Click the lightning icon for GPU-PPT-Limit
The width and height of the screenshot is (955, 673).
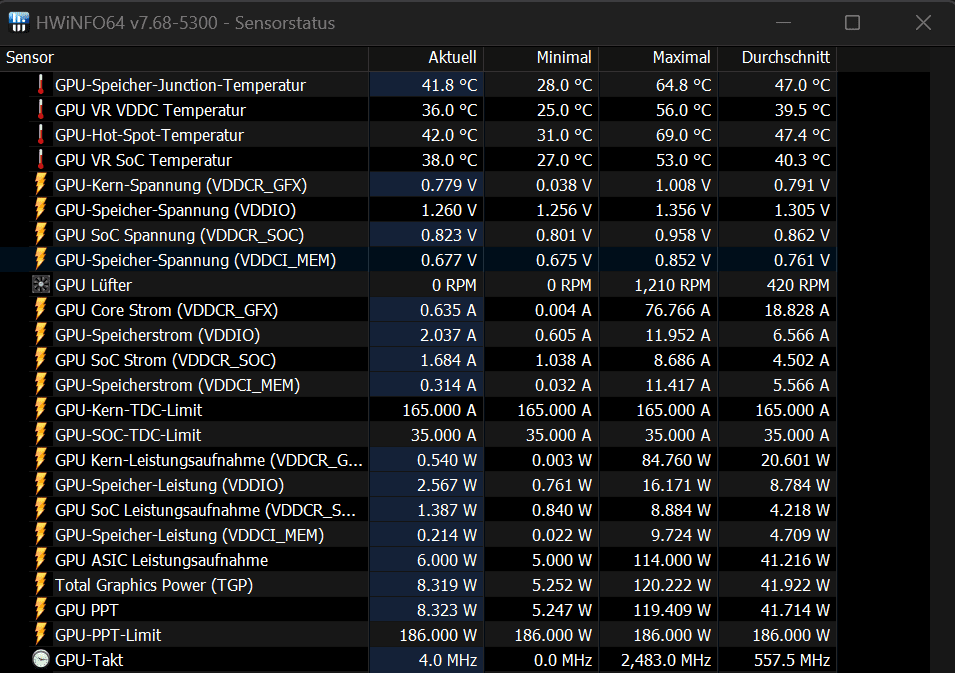[x=41, y=634]
